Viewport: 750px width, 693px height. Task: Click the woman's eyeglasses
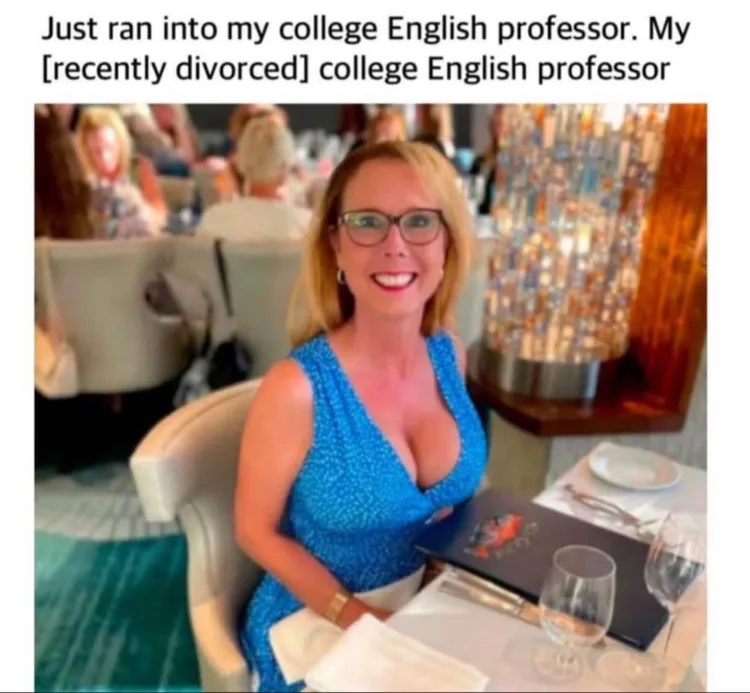coord(391,226)
